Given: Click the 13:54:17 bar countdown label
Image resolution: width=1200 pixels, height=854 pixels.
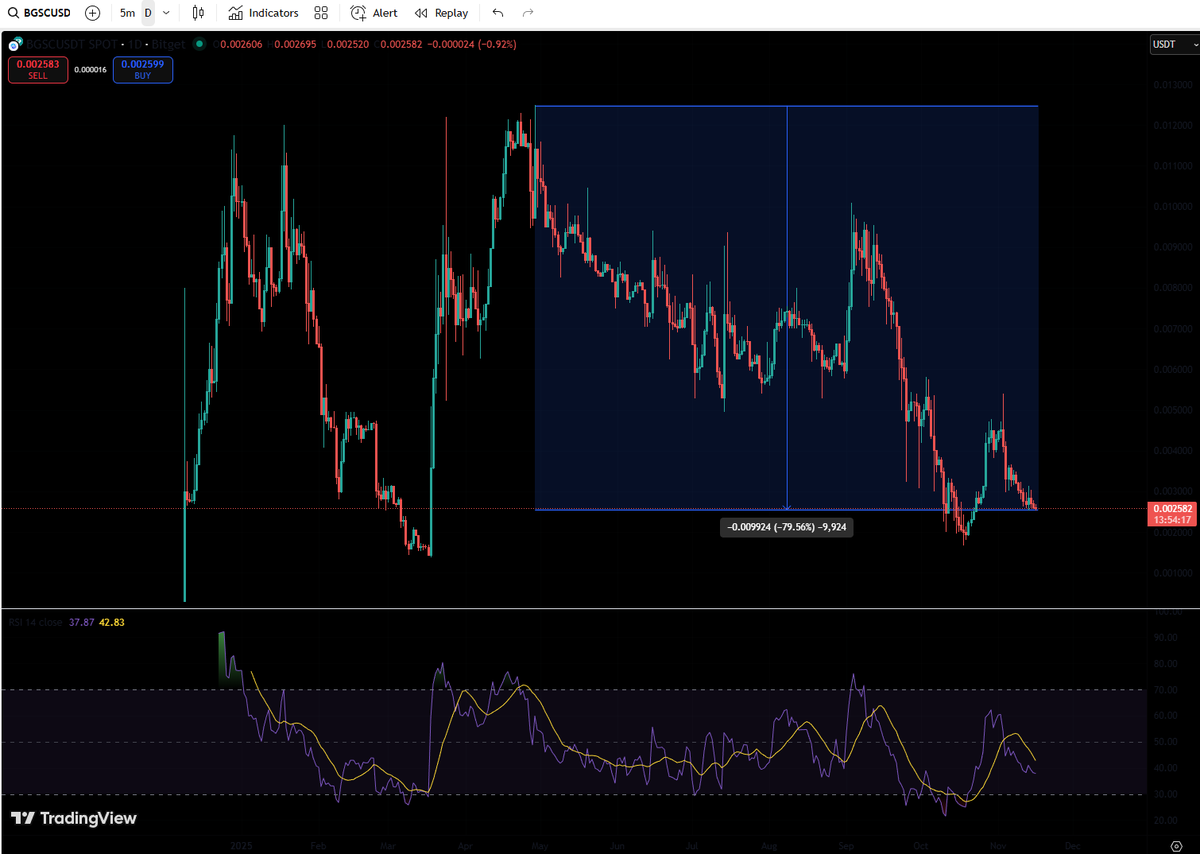Looking at the screenshot, I should click(x=1172, y=520).
